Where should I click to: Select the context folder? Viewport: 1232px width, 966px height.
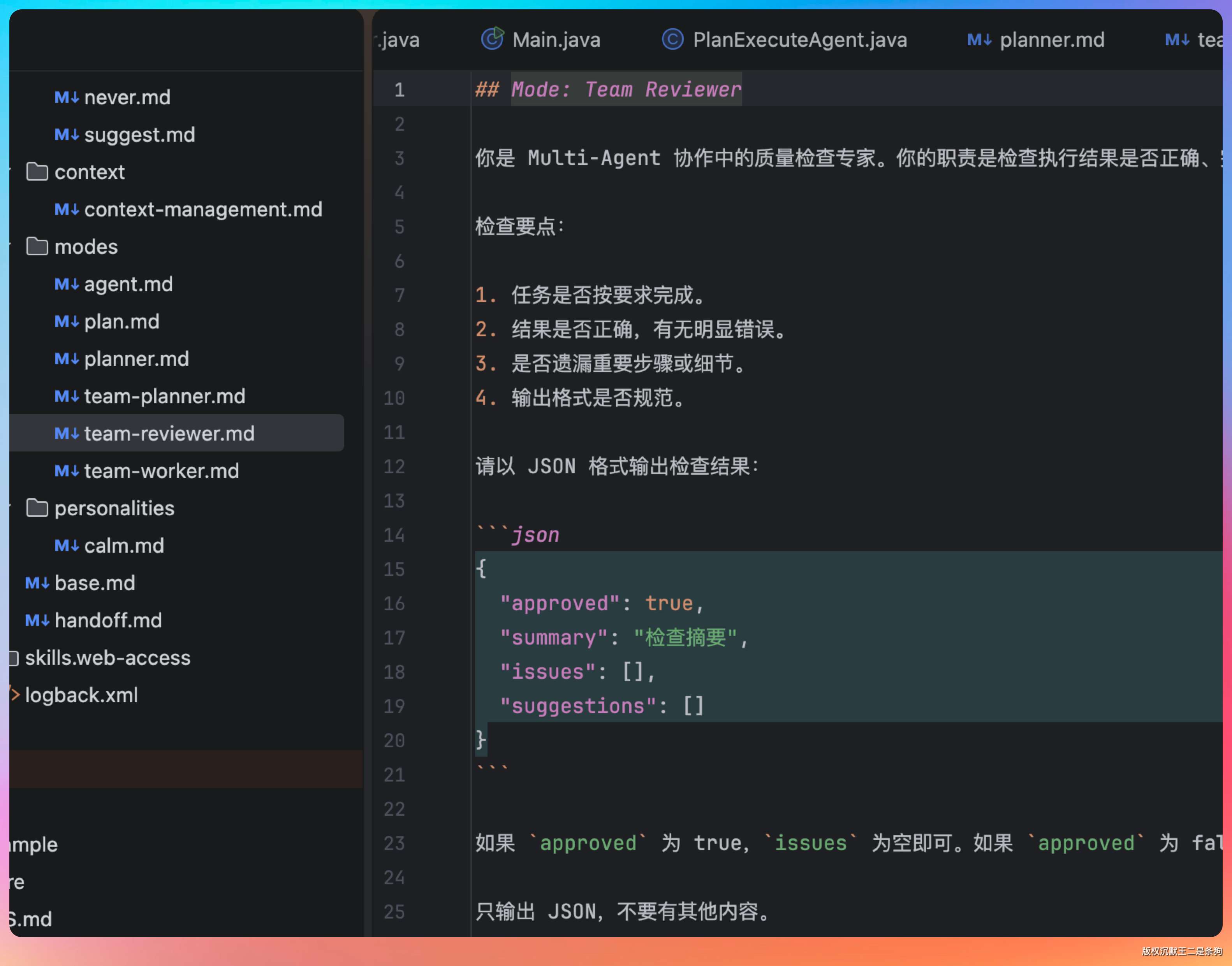(x=90, y=172)
